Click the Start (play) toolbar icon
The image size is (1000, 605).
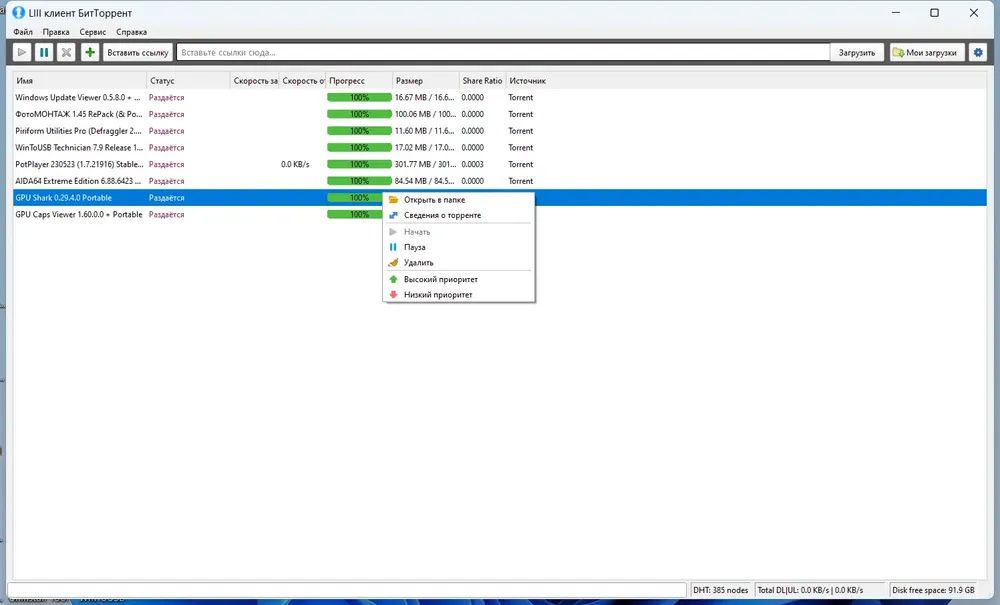[21, 52]
